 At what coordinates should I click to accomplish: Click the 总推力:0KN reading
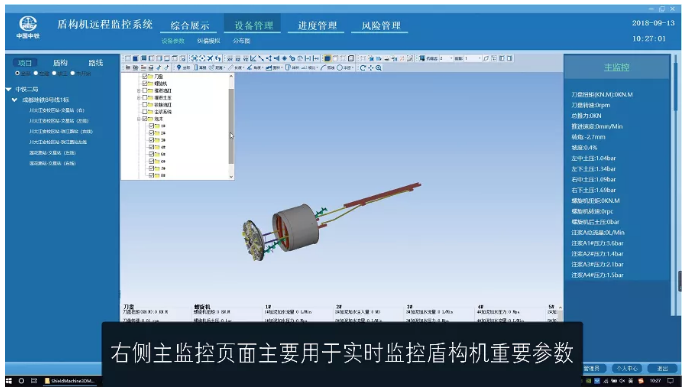pos(586,116)
